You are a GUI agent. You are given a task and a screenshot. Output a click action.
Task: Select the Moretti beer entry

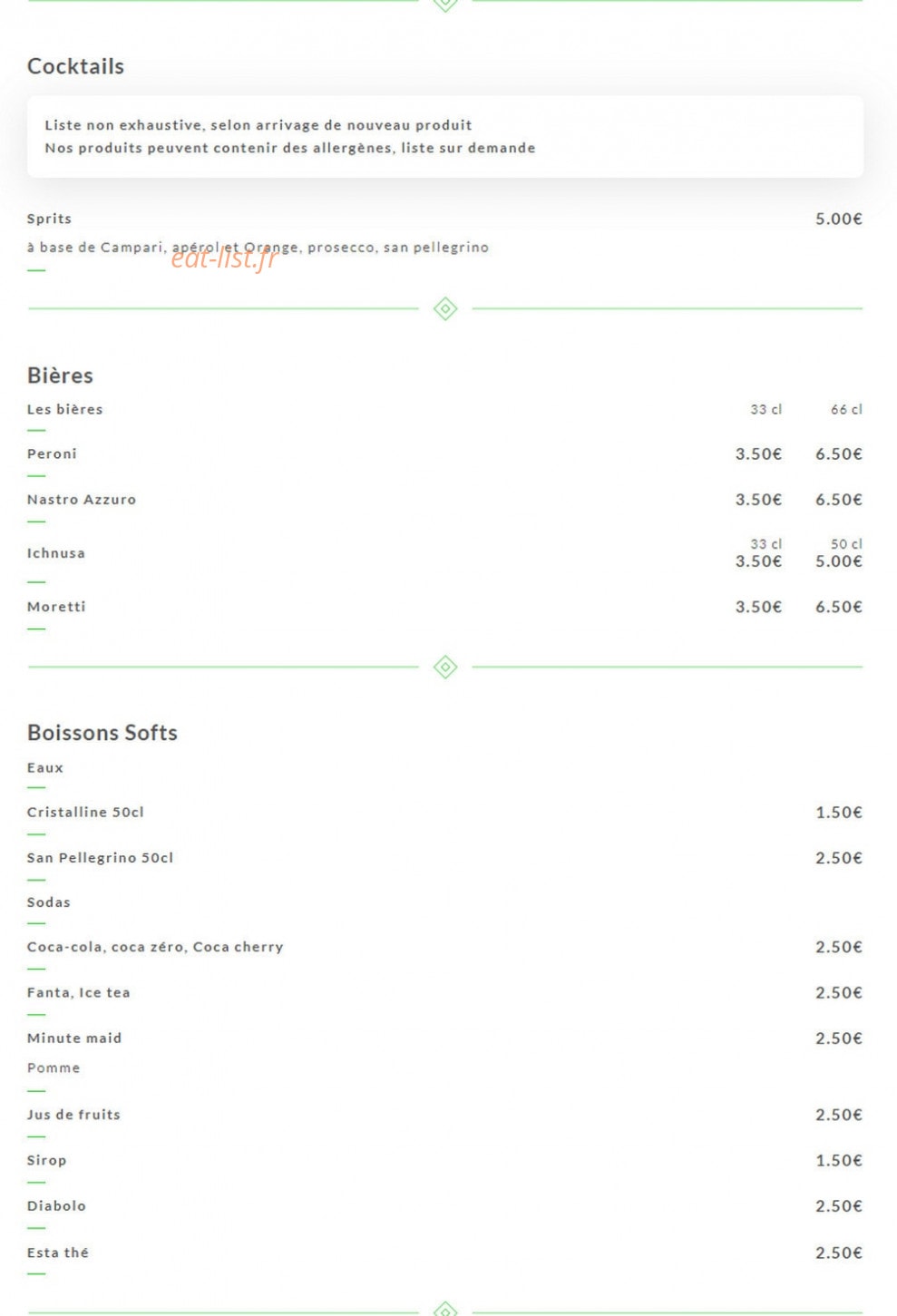[x=56, y=607]
